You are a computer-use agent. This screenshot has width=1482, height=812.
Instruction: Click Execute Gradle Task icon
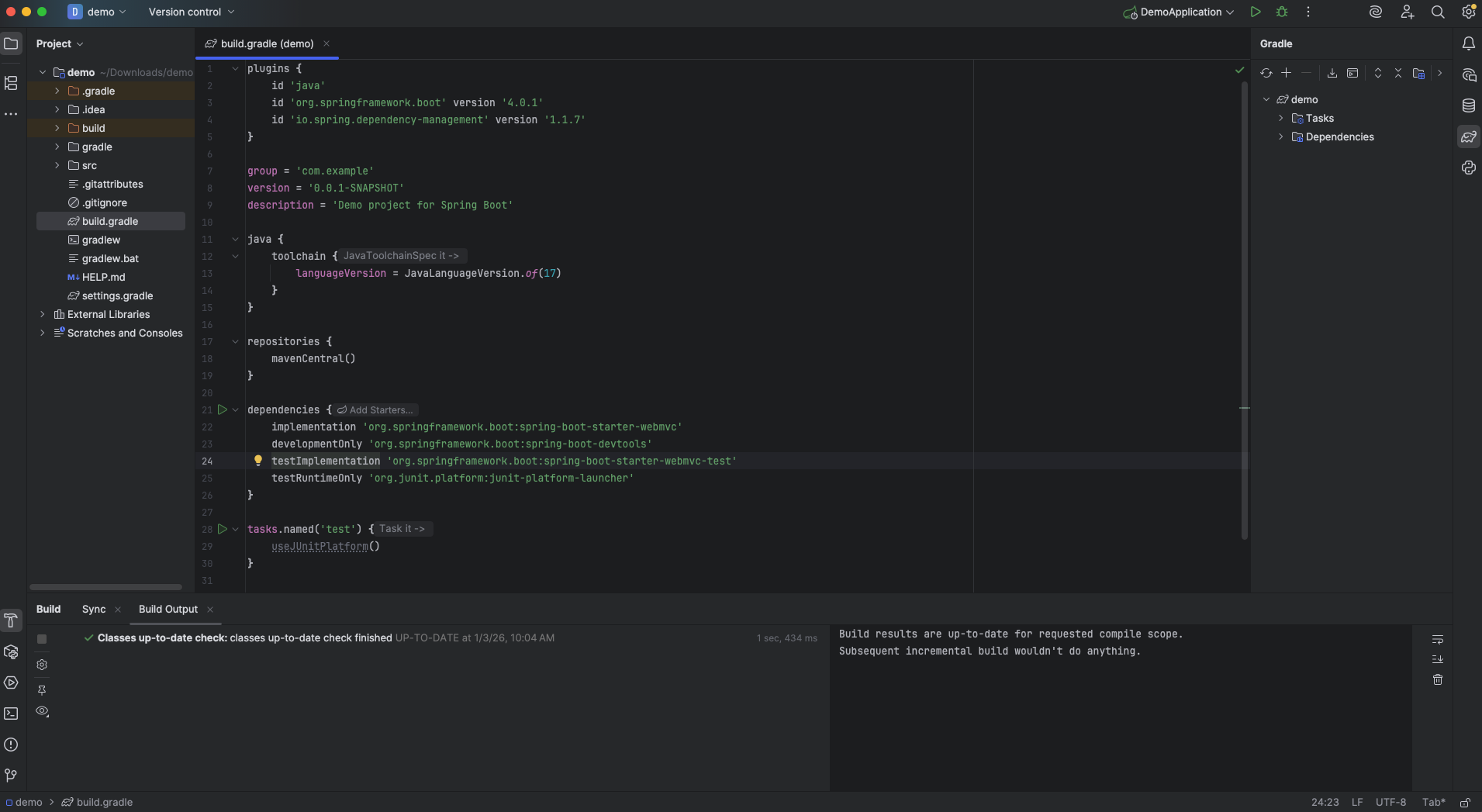1352,73
